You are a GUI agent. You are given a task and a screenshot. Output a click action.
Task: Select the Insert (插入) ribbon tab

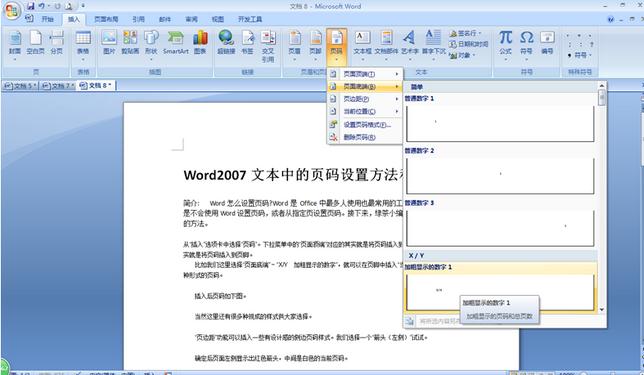(74, 19)
